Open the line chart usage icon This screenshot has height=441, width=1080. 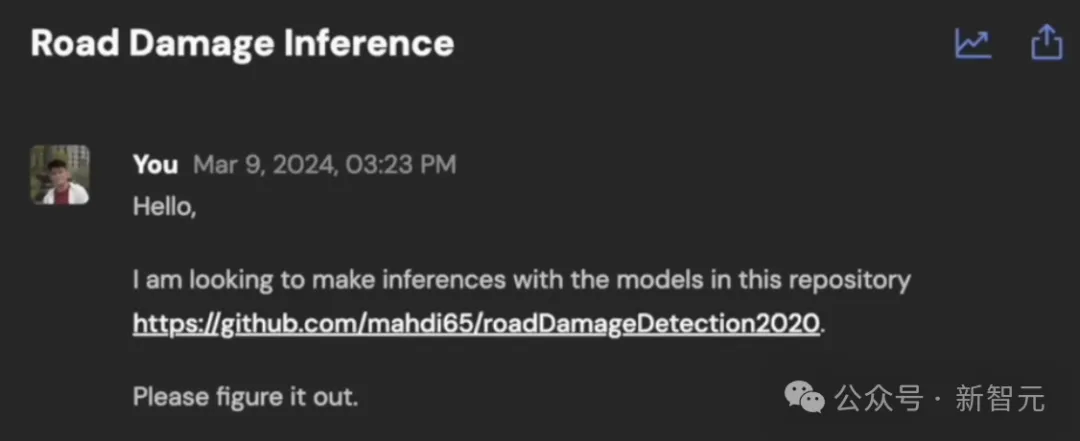(973, 44)
